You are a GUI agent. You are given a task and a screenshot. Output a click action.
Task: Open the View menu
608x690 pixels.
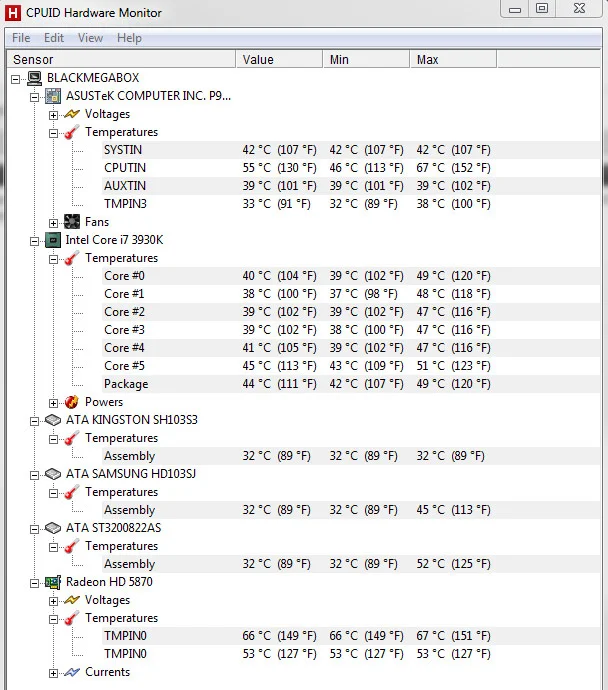[90, 38]
